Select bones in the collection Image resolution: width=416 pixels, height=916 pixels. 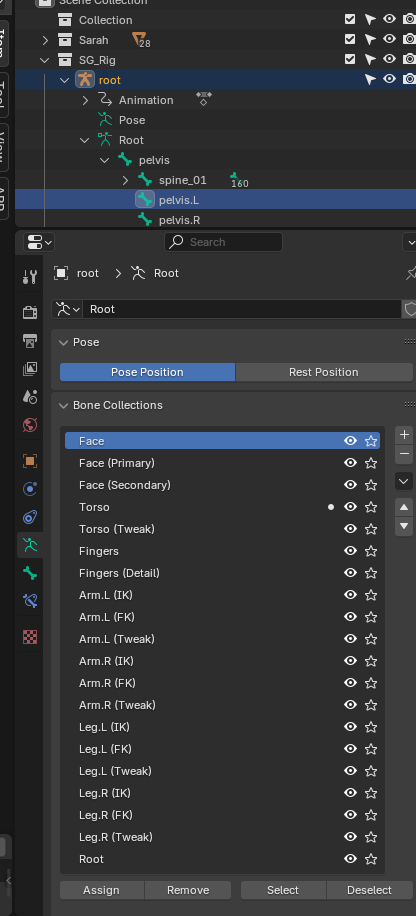(x=283, y=890)
